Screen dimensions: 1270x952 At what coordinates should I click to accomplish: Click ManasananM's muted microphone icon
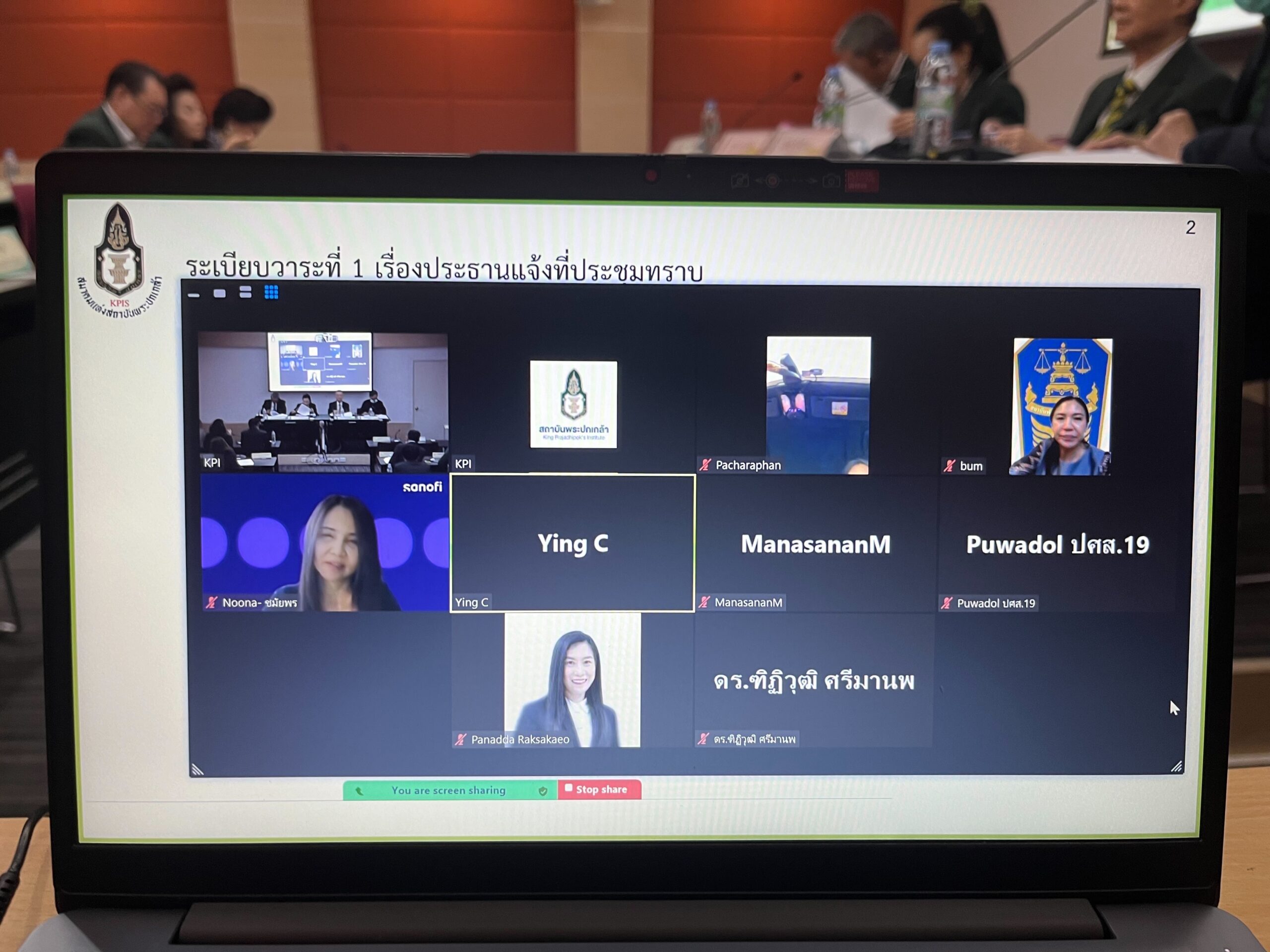[704, 602]
